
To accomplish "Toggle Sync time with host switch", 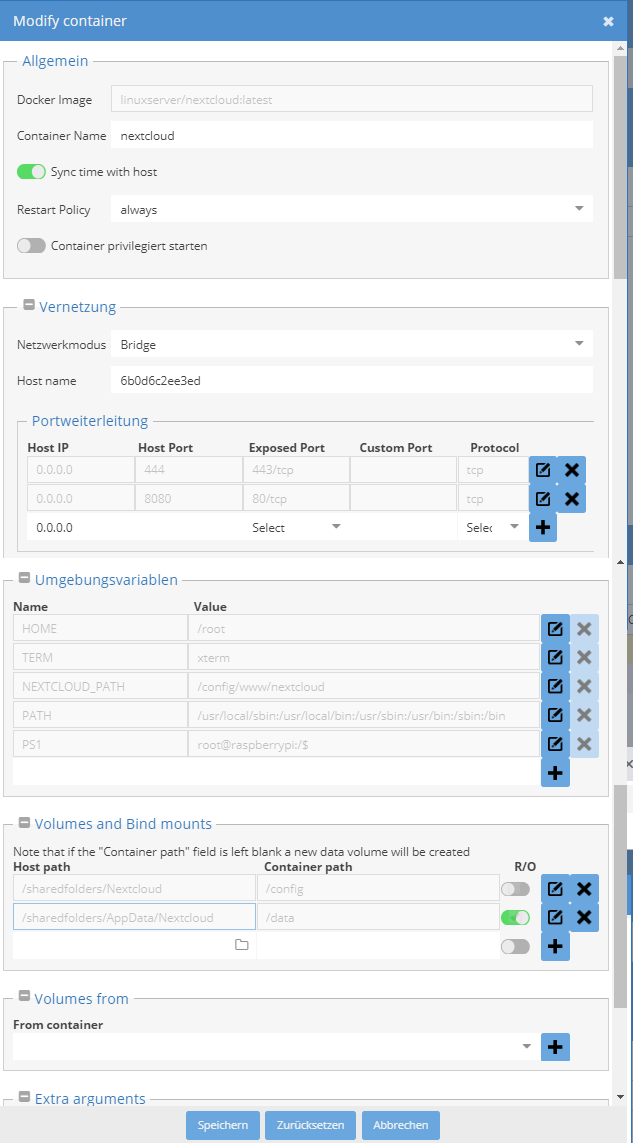I will [31, 172].
